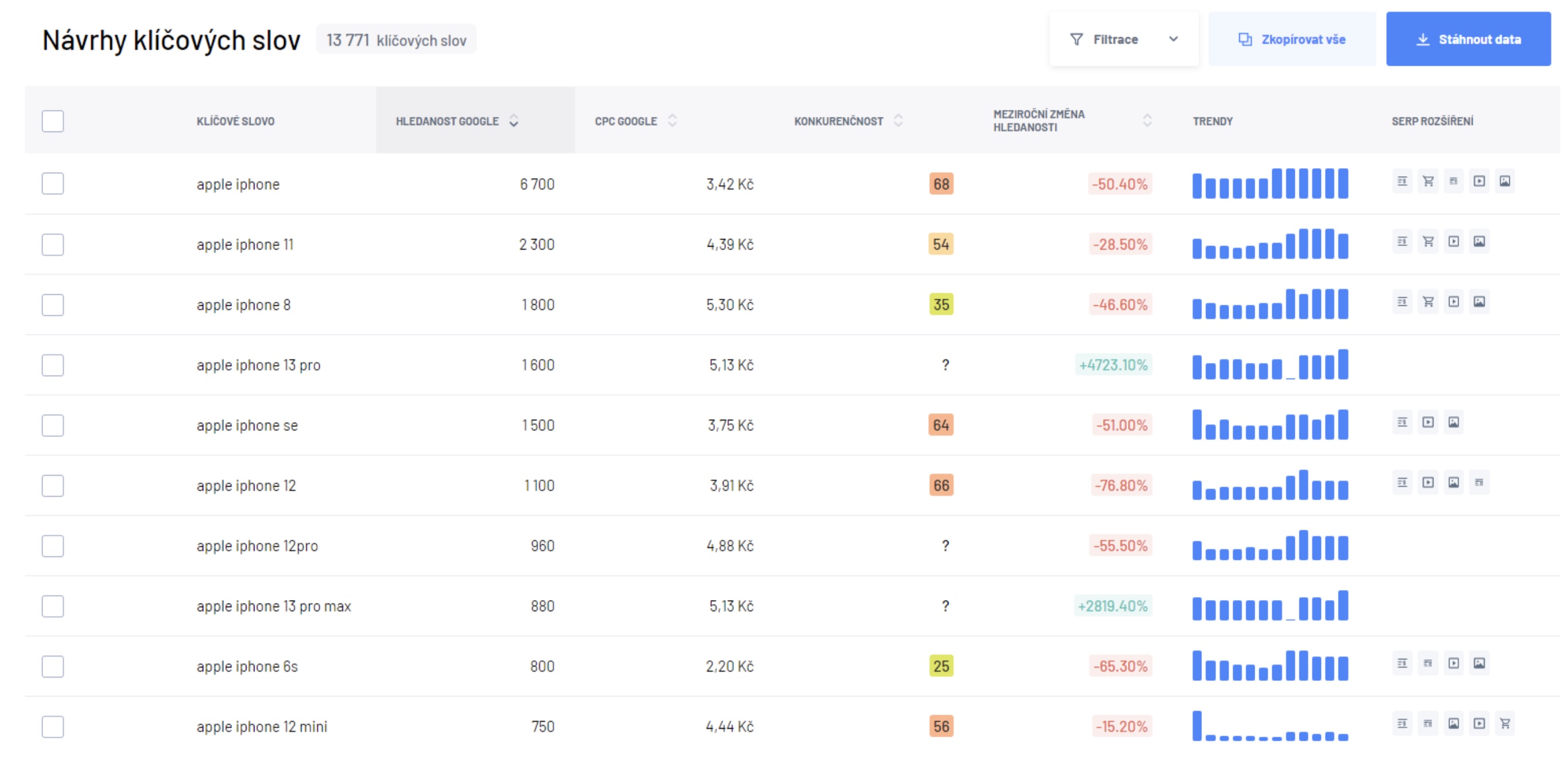Viewport: 1568px width, 764px height.
Task: Tick the select-all checkbox in table header
Action: pyautogui.click(x=53, y=121)
